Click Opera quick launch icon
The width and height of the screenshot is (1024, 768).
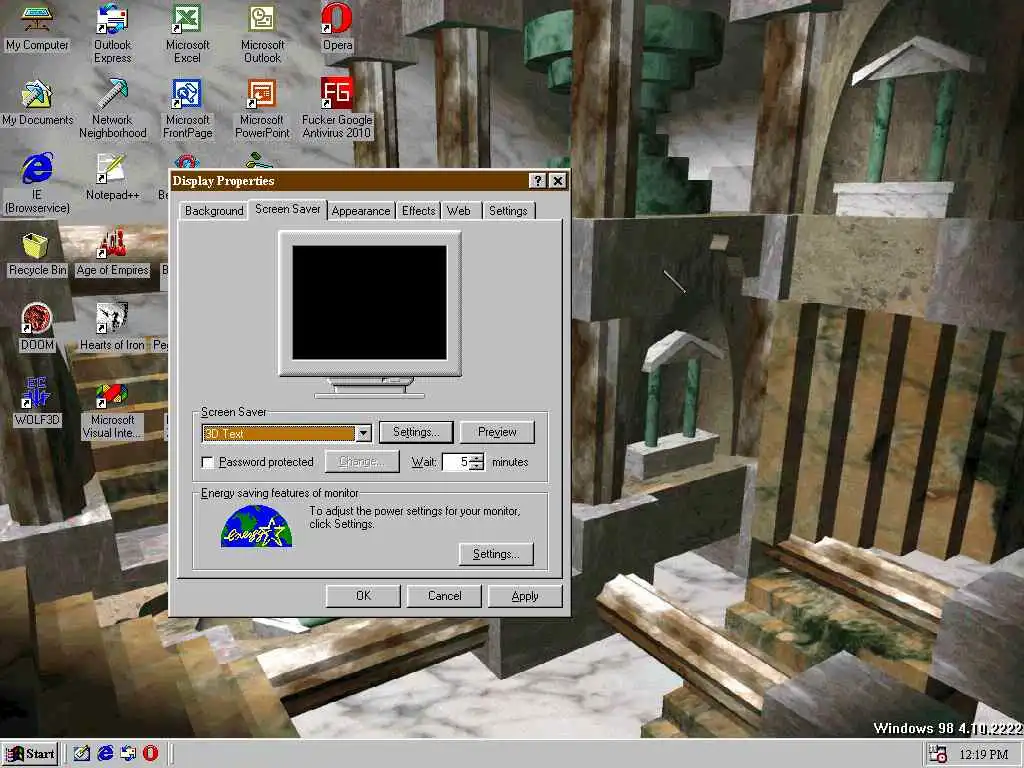[150, 753]
